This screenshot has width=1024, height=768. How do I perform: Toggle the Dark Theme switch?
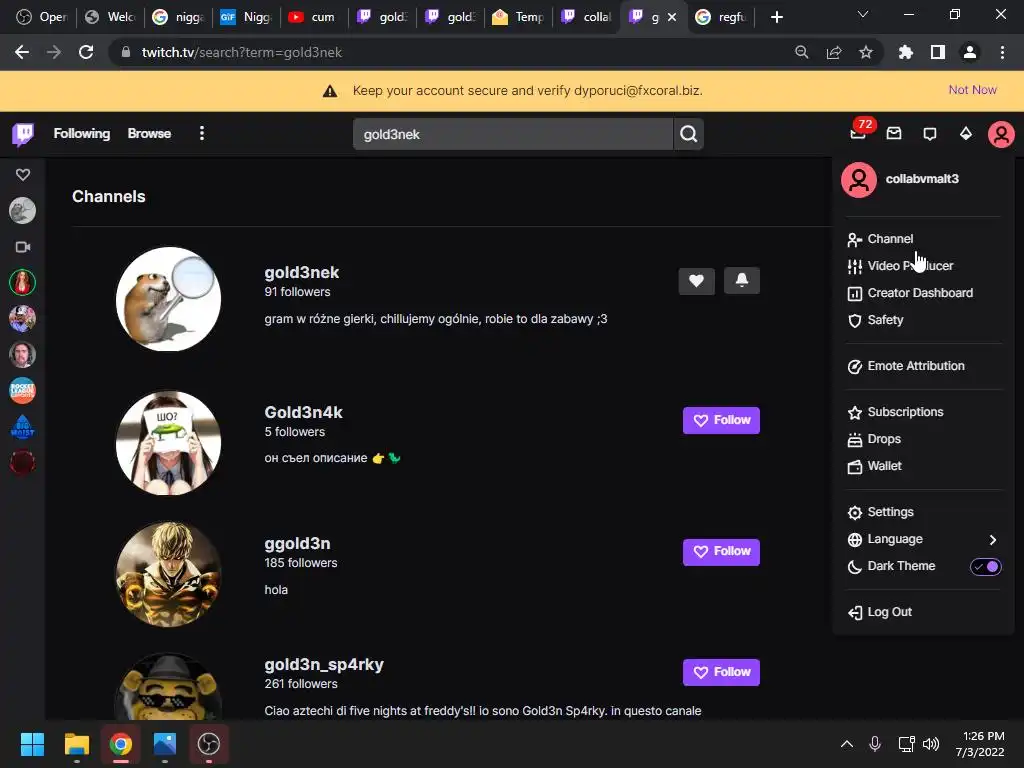coord(985,566)
